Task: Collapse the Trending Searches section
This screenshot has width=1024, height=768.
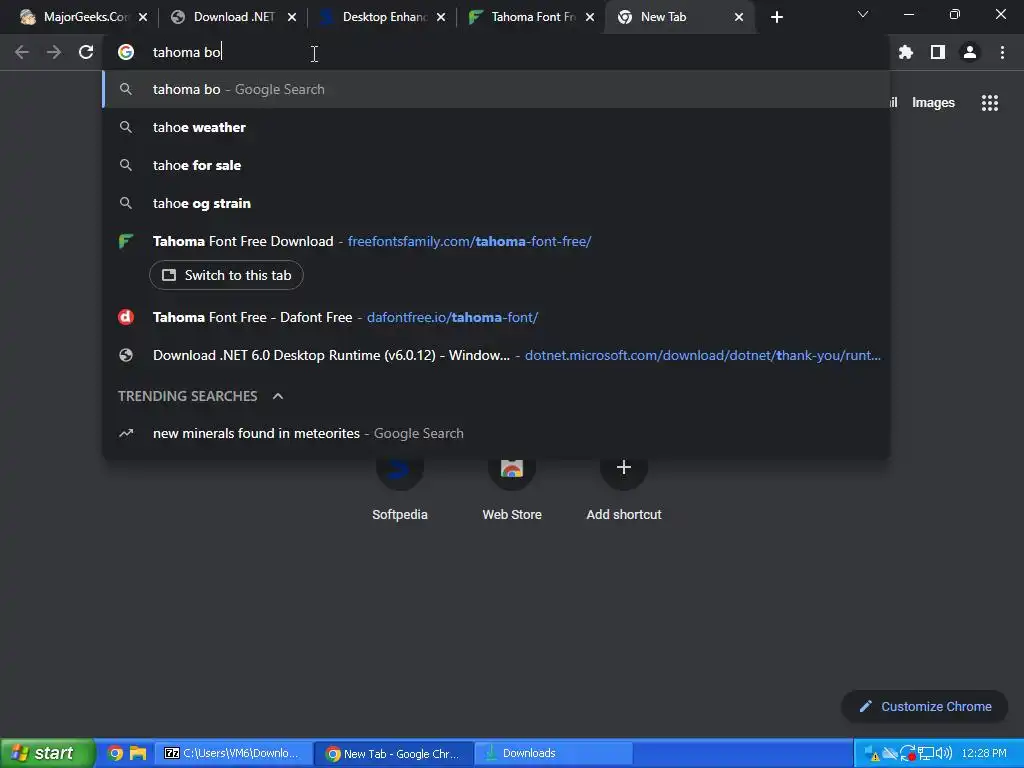Action: [278, 396]
